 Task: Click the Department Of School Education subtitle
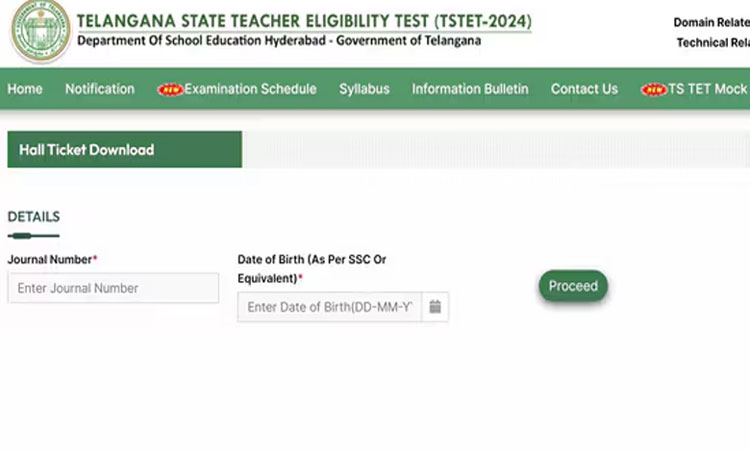pos(279,41)
